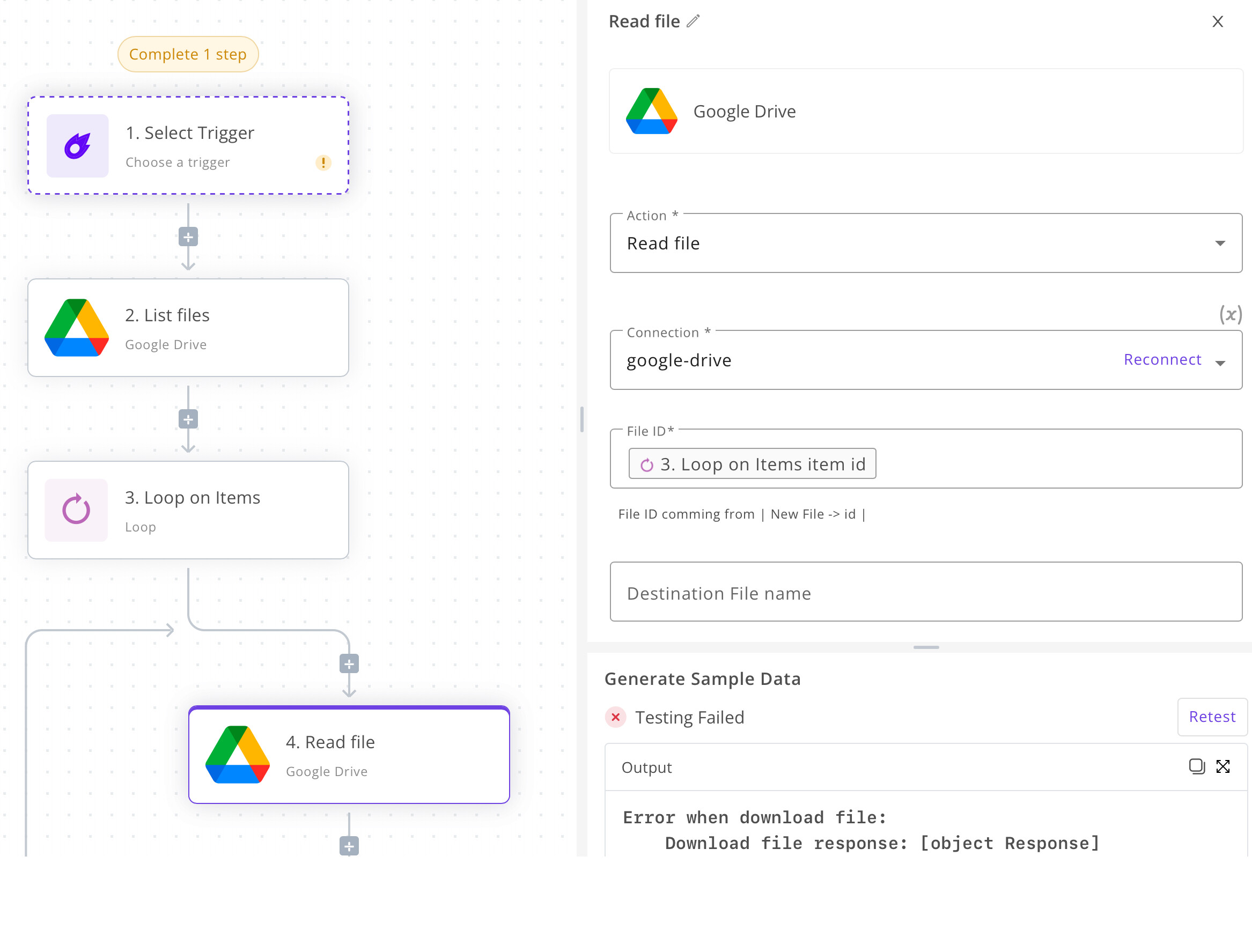This screenshot has height=952, width=1252.
Task: Click the panel resize handle above Generate Sample Data
Action: pyautogui.click(x=925, y=647)
